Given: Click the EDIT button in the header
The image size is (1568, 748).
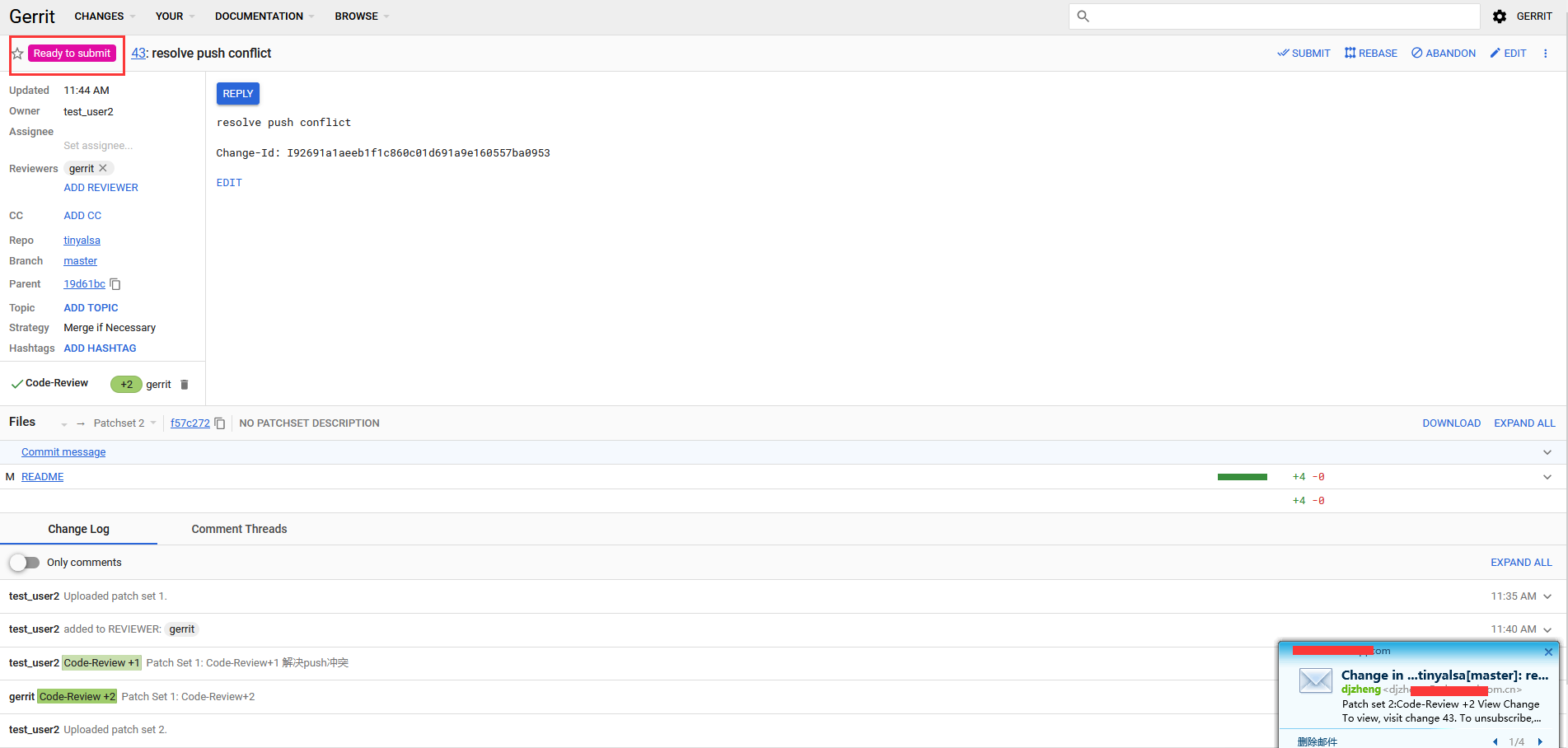Looking at the screenshot, I should click(x=1508, y=54).
